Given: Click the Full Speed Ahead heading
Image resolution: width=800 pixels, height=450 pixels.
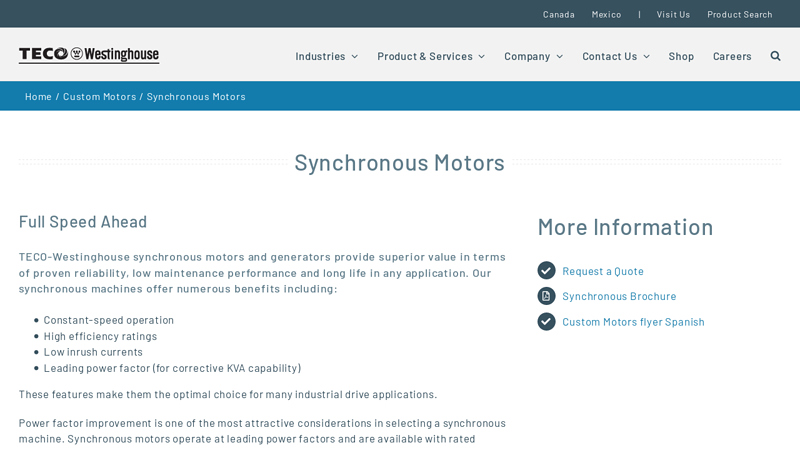Looking at the screenshot, I should click(83, 222).
